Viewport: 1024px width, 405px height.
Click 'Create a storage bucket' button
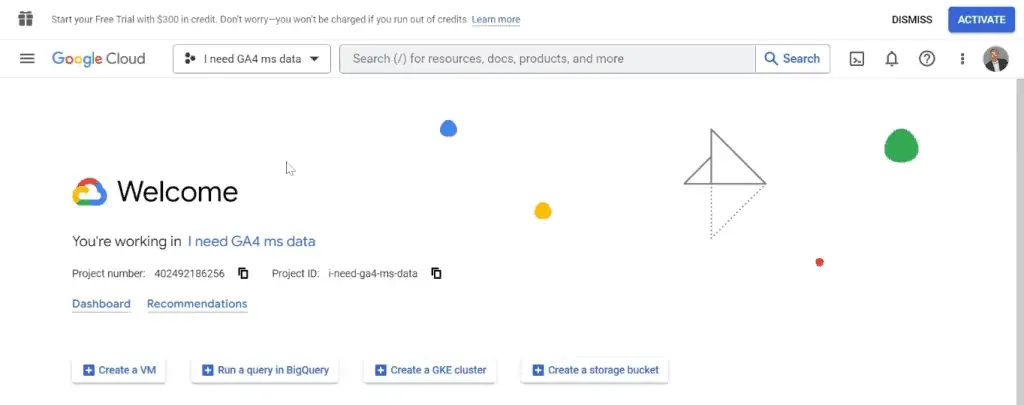(x=595, y=370)
